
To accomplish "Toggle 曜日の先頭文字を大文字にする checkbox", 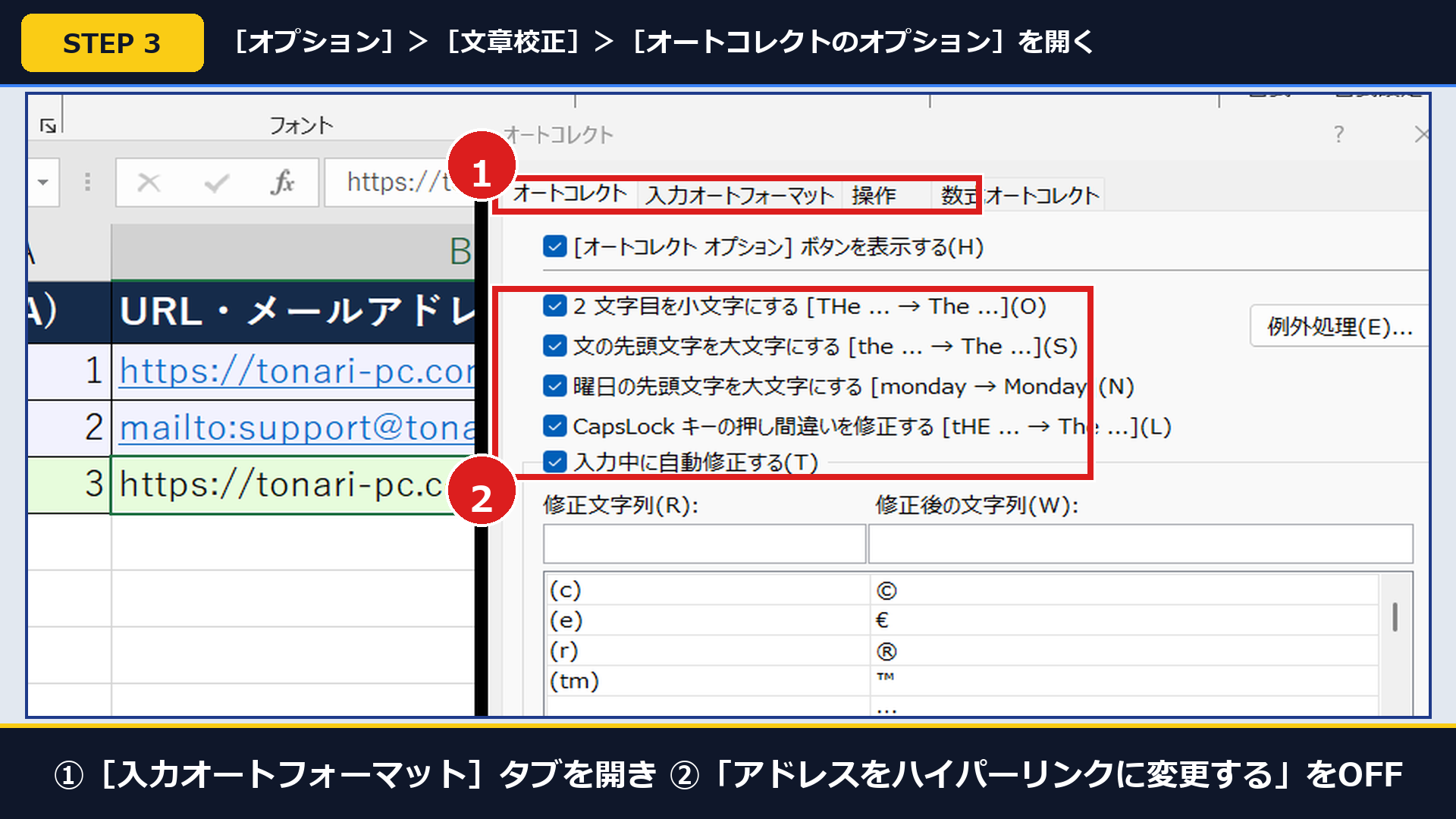I will pos(555,386).
